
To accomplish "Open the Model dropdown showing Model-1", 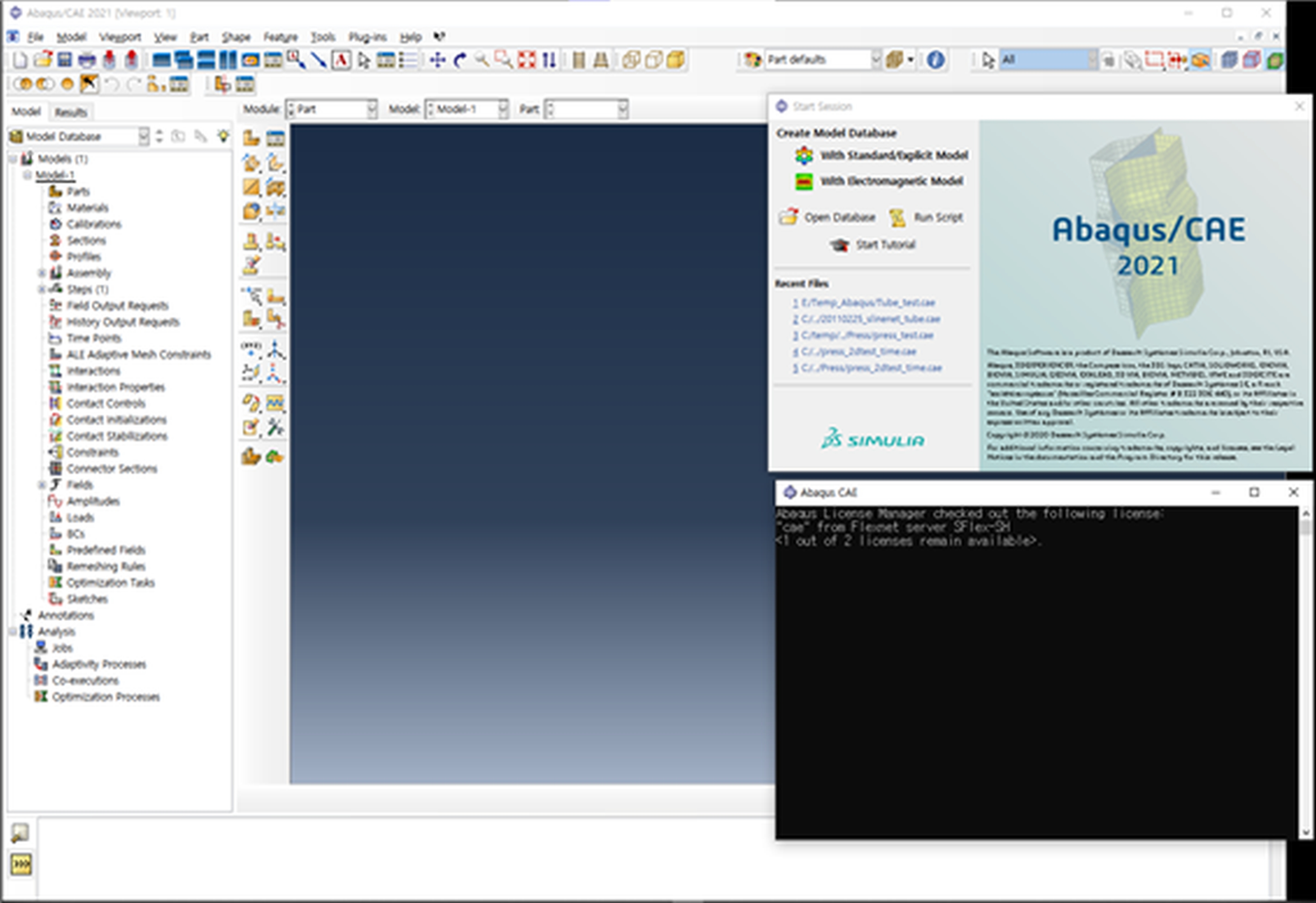I will pyautogui.click(x=467, y=109).
